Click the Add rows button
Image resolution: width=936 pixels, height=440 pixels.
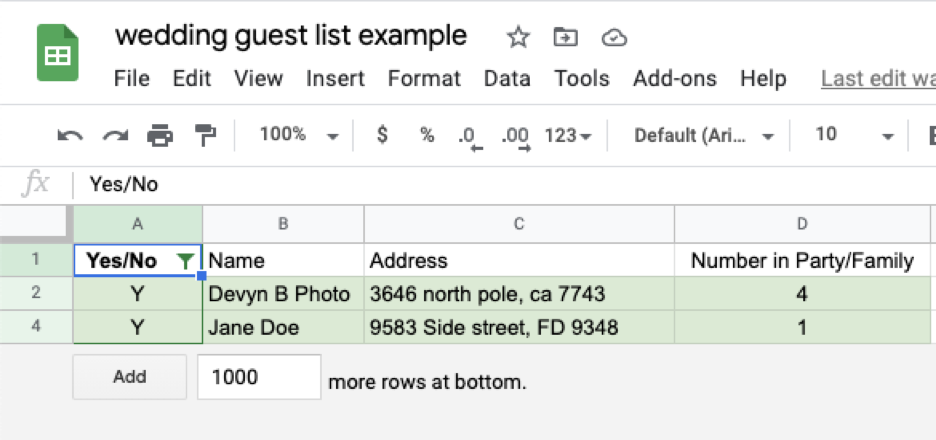130,377
